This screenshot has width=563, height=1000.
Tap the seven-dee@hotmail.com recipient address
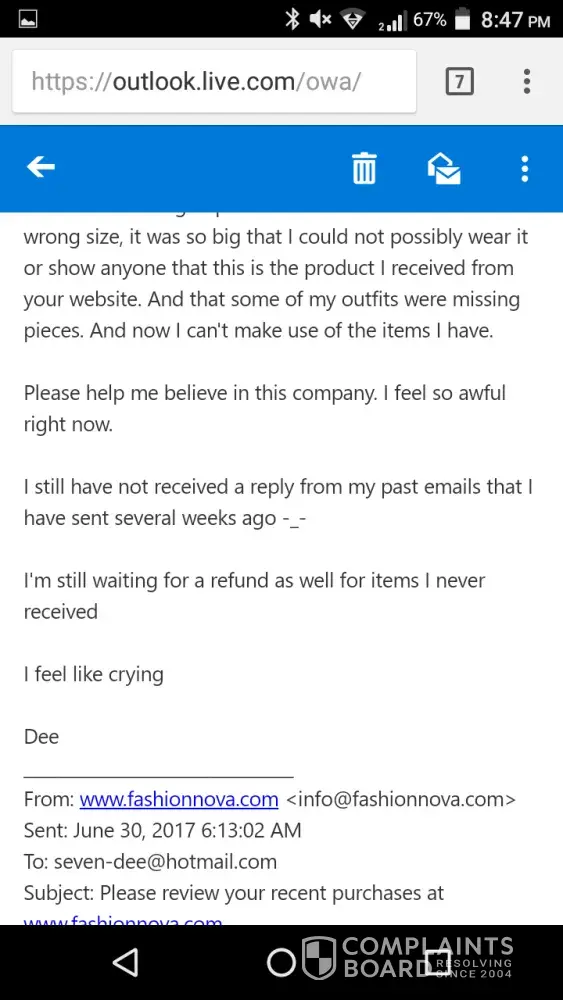165,862
